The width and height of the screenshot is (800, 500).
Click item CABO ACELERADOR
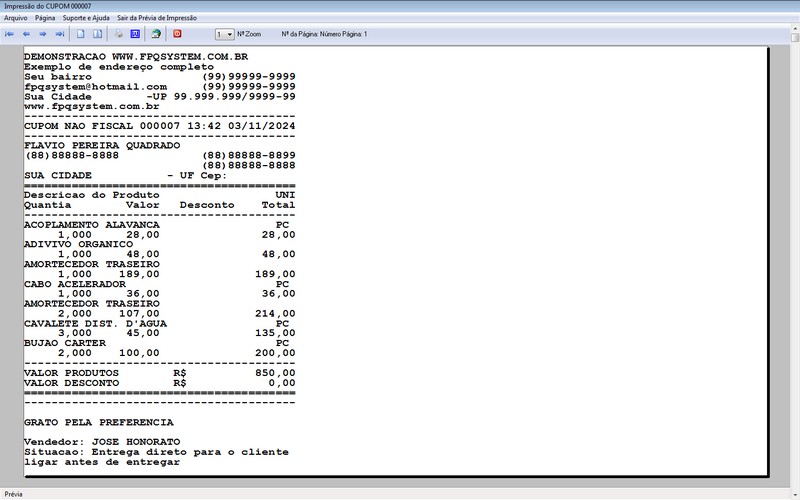click(x=75, y=284)
